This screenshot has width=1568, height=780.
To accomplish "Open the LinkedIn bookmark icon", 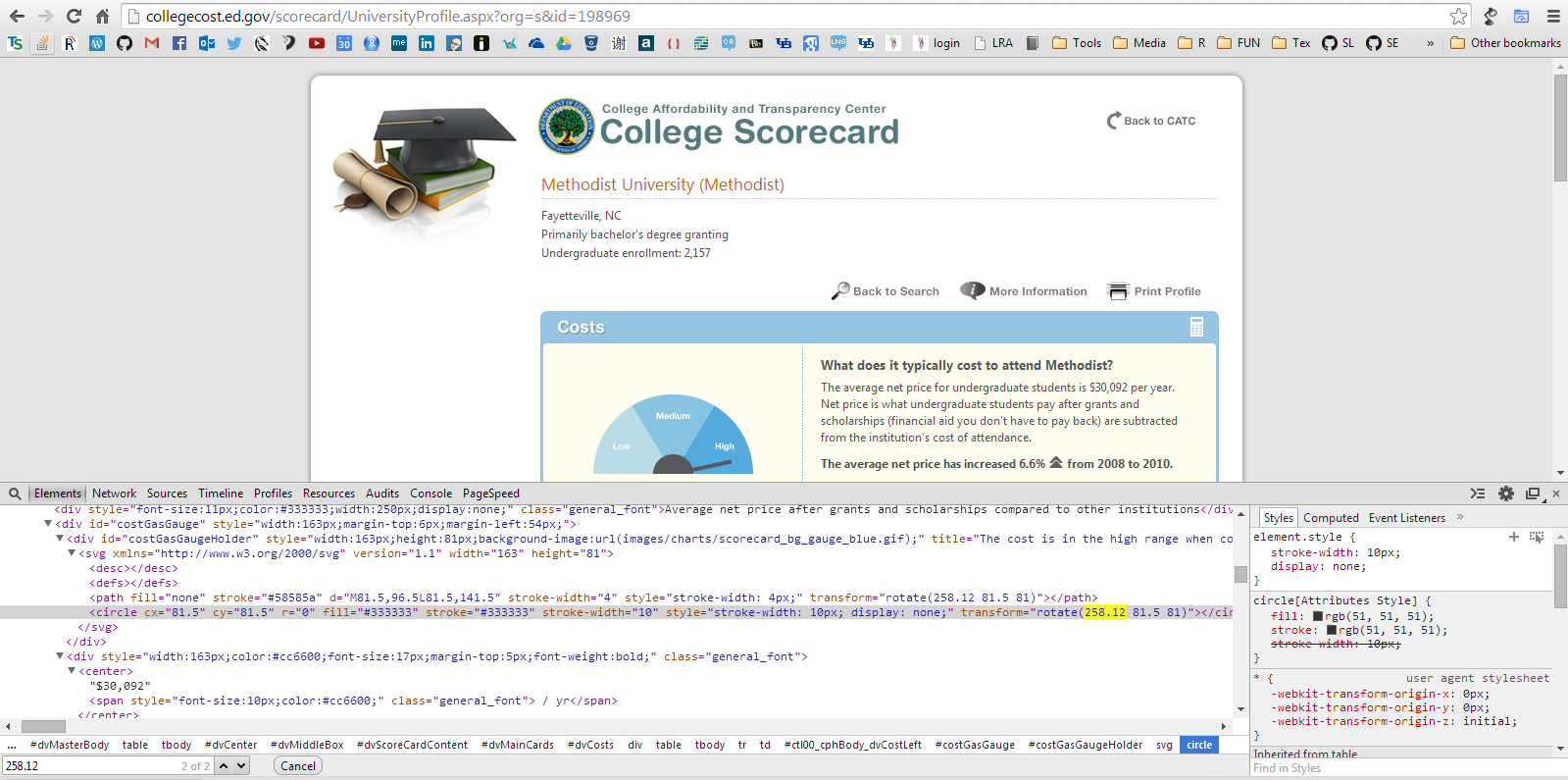I will (427, 43).
